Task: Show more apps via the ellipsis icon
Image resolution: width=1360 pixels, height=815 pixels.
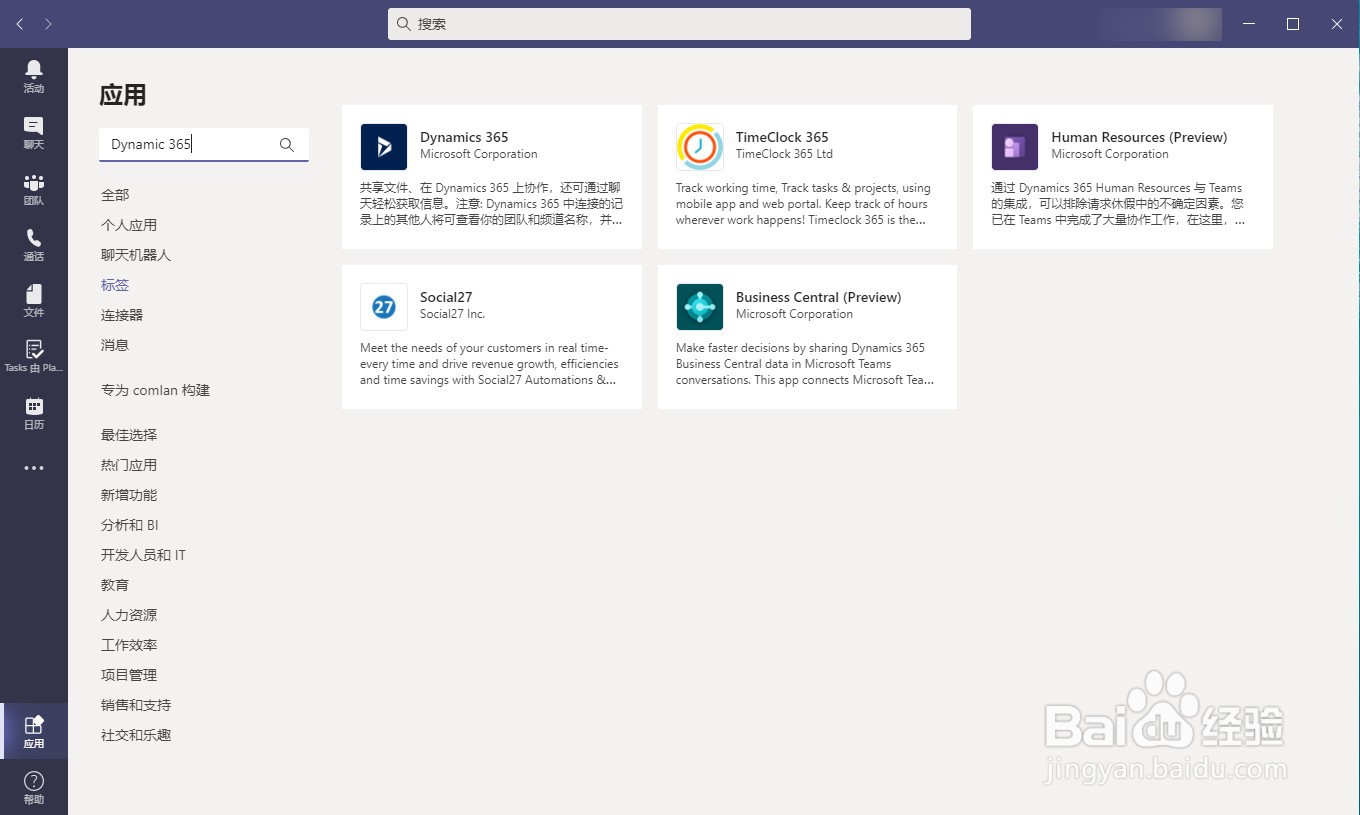Action: coord(34,468)
